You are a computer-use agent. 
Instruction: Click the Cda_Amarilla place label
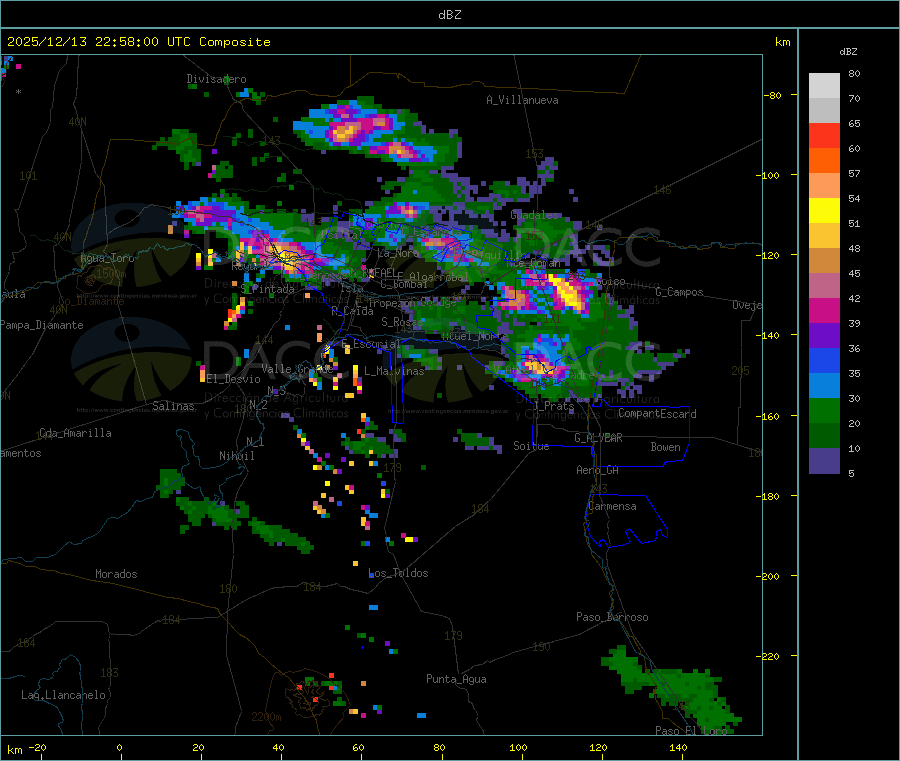[75, 433]
